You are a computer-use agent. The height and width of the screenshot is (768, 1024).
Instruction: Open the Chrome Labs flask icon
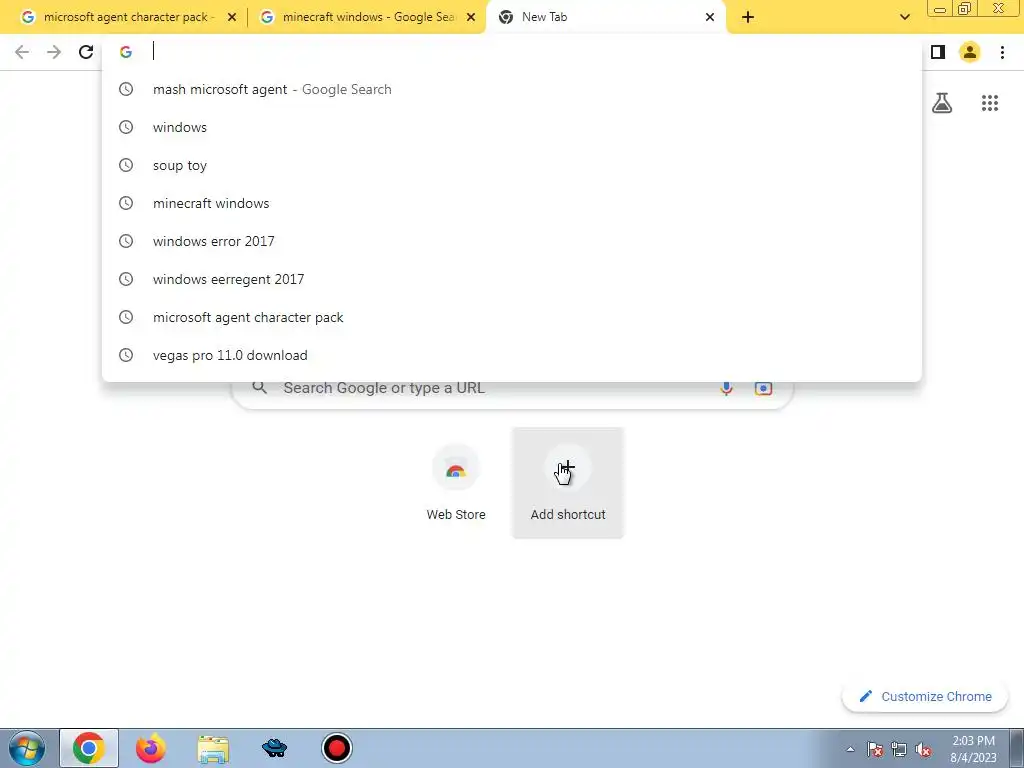(942, 103)
